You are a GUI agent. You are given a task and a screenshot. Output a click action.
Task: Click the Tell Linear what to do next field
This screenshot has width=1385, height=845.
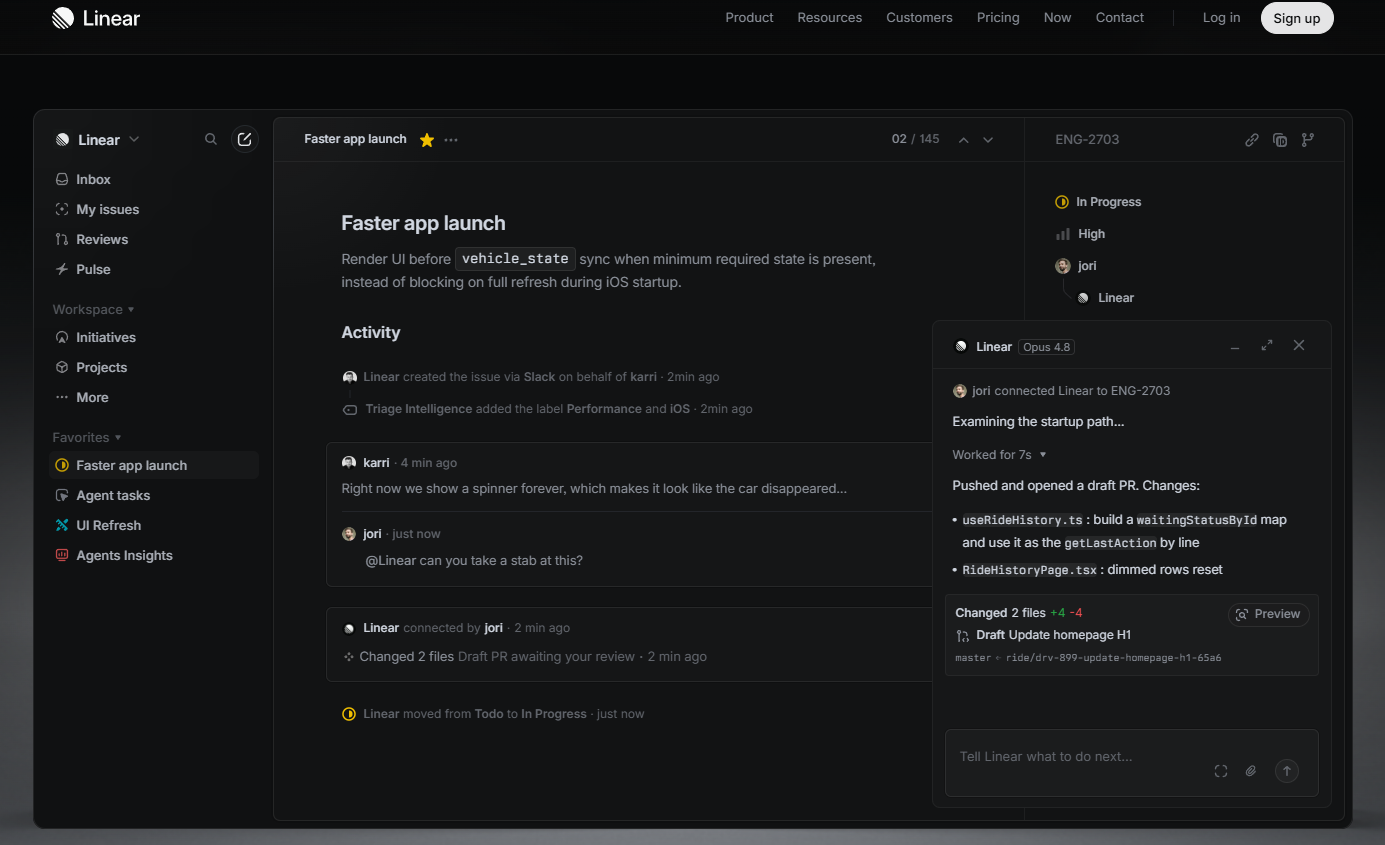[x=1131, y=763]
